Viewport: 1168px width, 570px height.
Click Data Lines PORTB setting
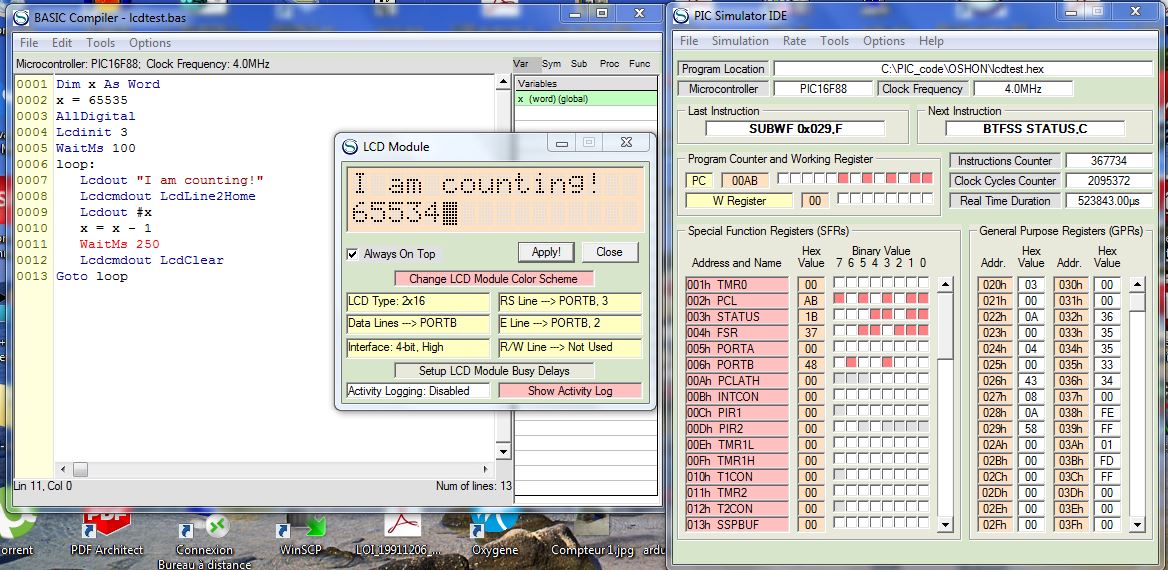(x=418, y=324)
